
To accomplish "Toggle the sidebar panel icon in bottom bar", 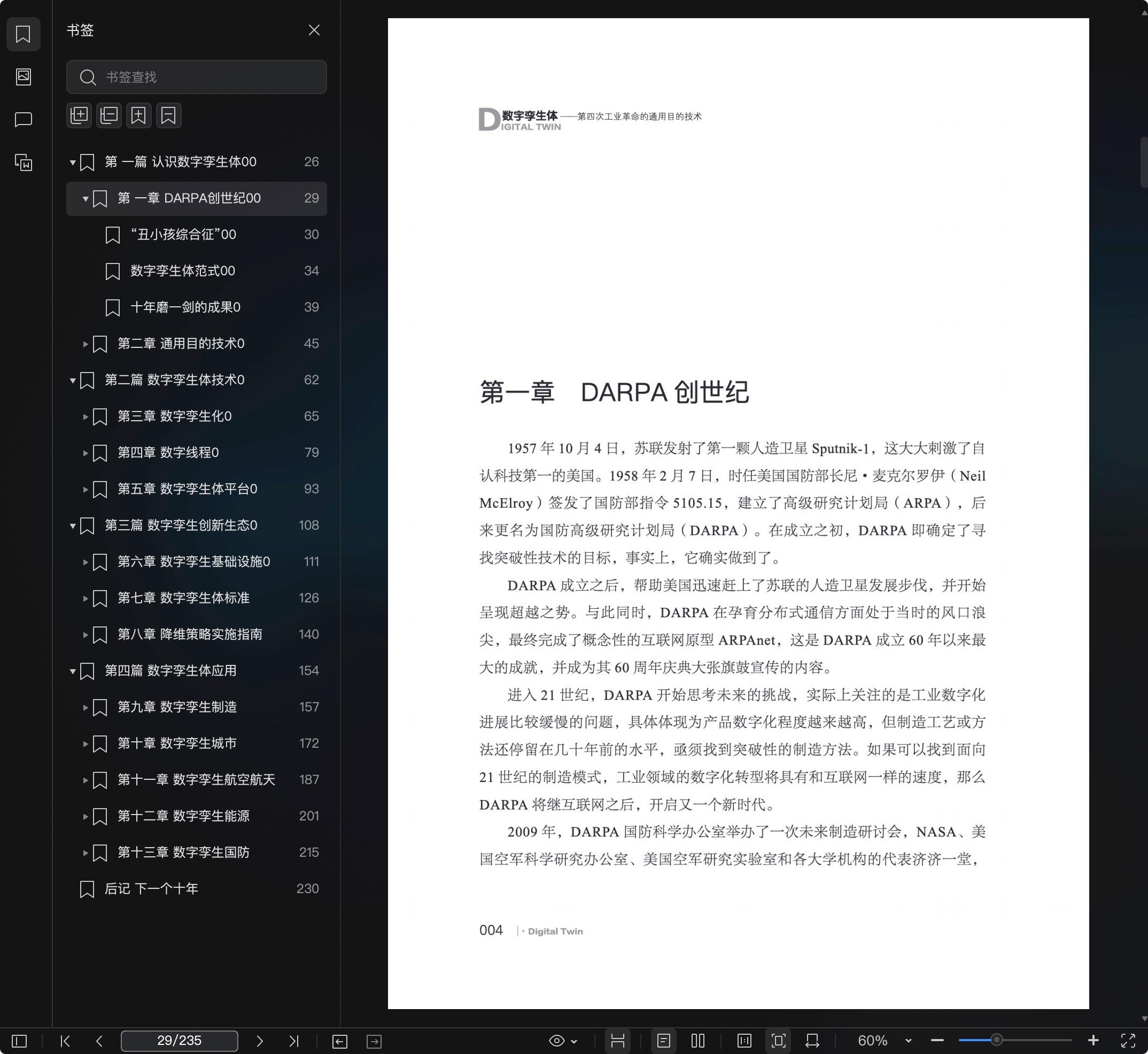I will pos(19,1041).
